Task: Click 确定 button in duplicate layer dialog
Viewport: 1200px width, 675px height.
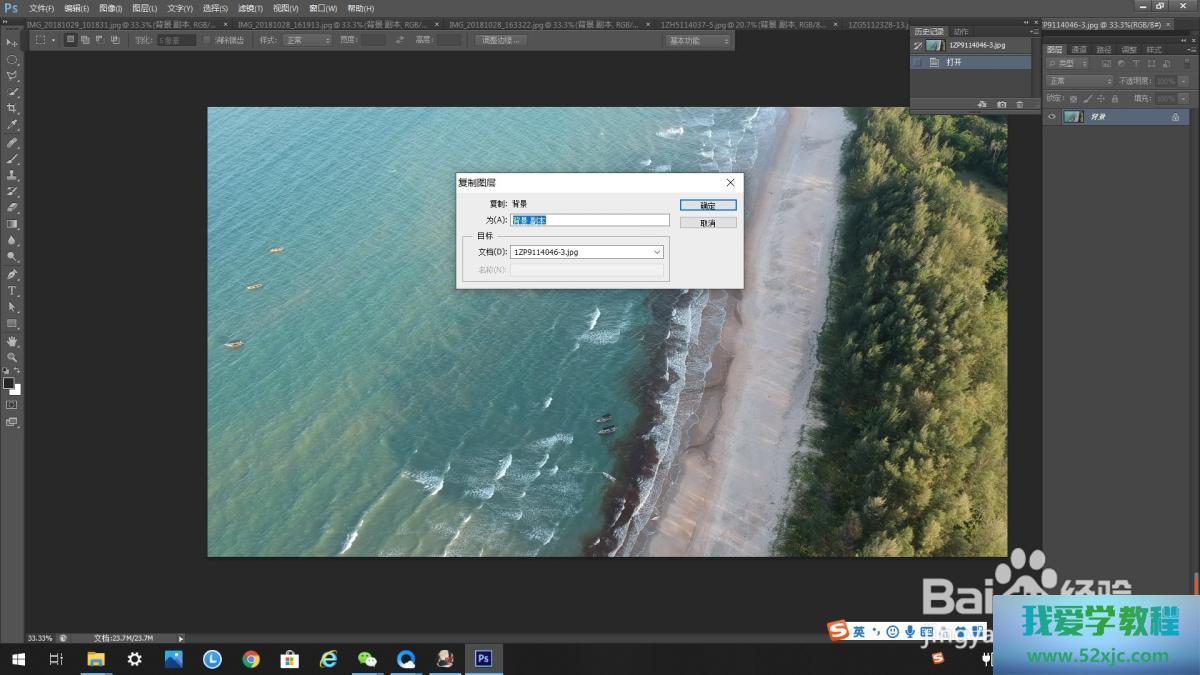Action: (x=707, y=205)
